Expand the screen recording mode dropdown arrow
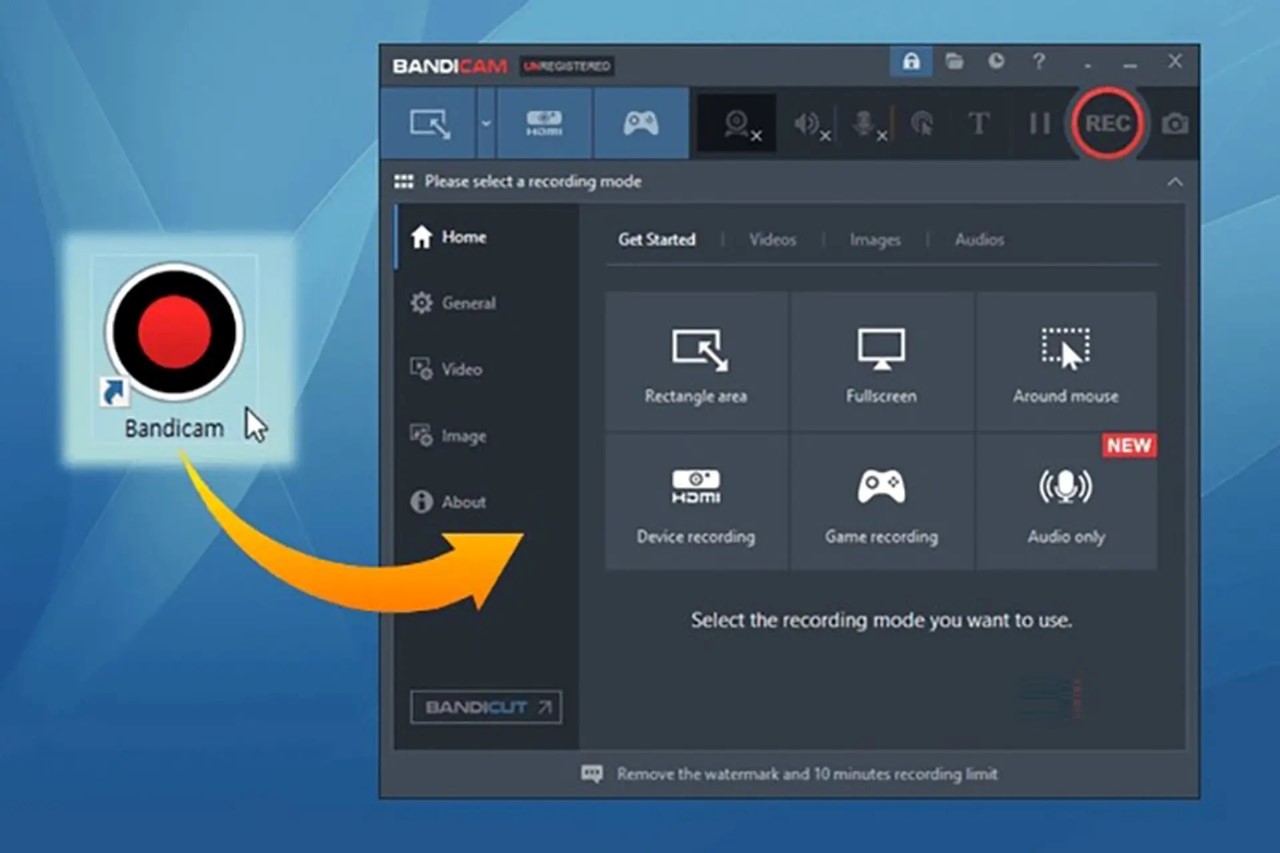 tap(486, 123)
